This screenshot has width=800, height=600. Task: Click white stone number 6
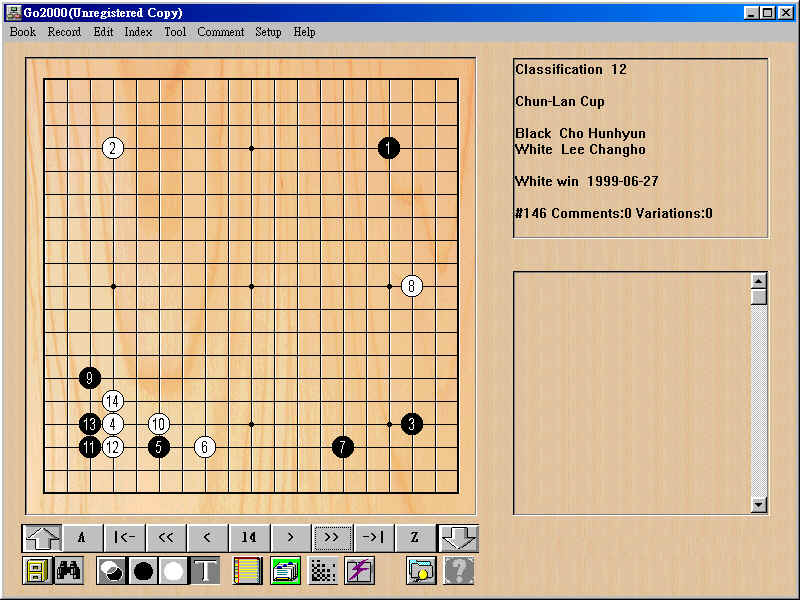(x=205, y=447)
